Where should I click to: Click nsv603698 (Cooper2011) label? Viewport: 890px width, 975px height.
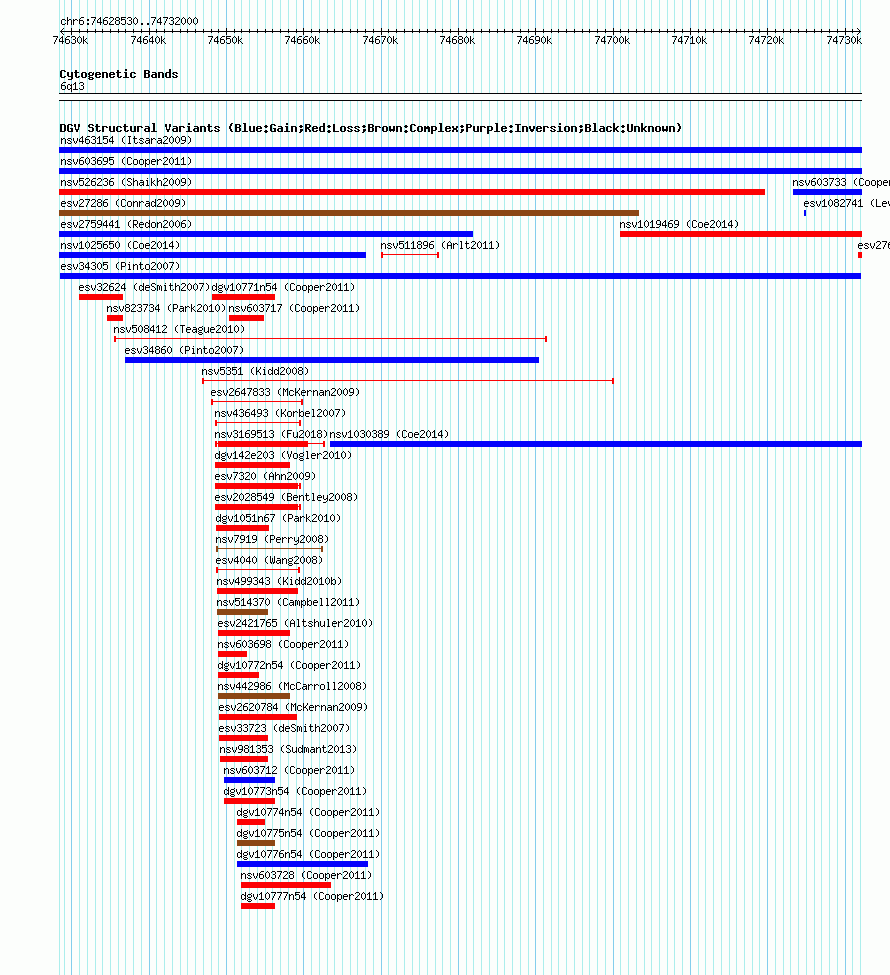tap(283, 645)
